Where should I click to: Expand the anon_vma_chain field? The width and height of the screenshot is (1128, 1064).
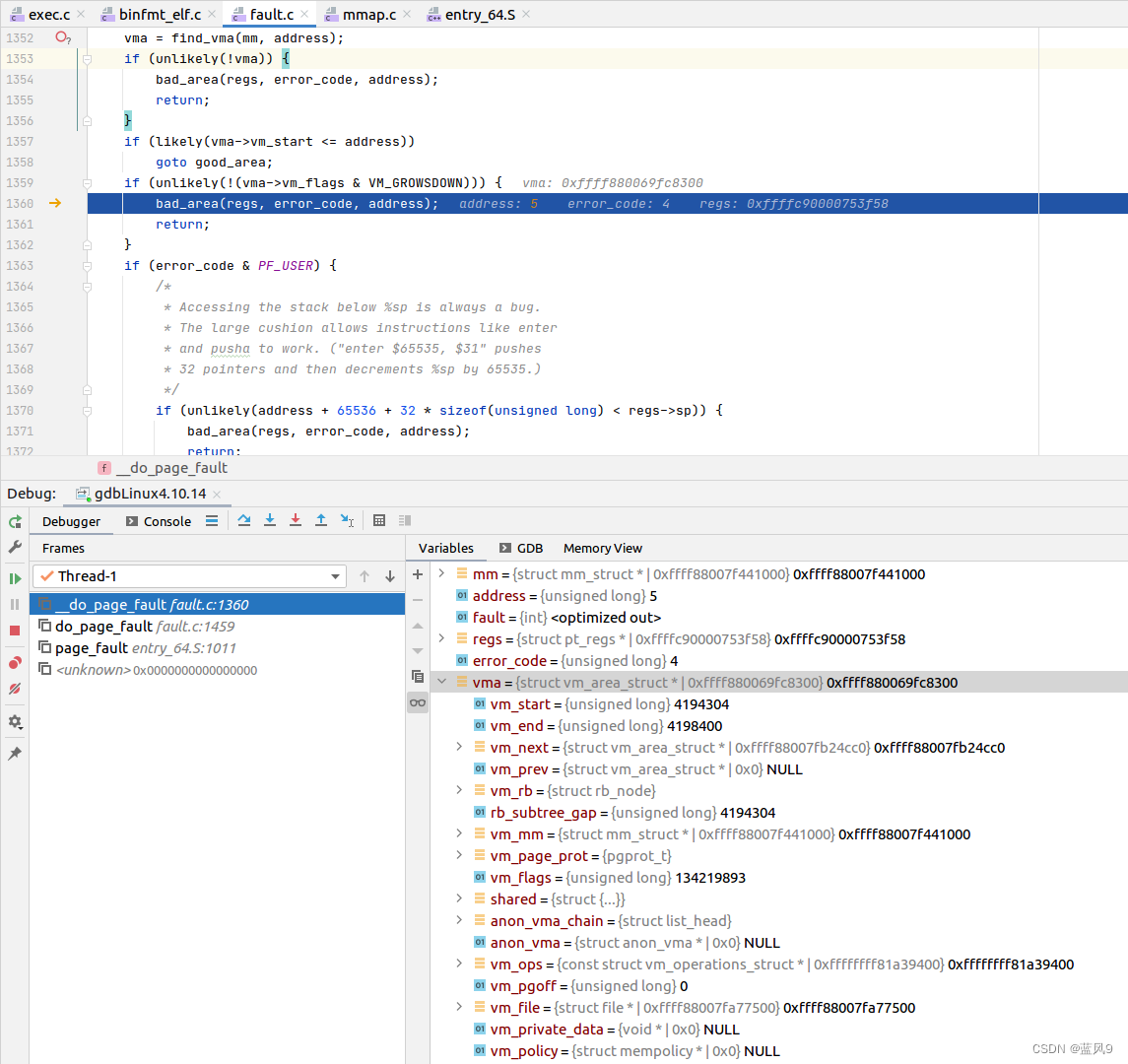point(459,919)
